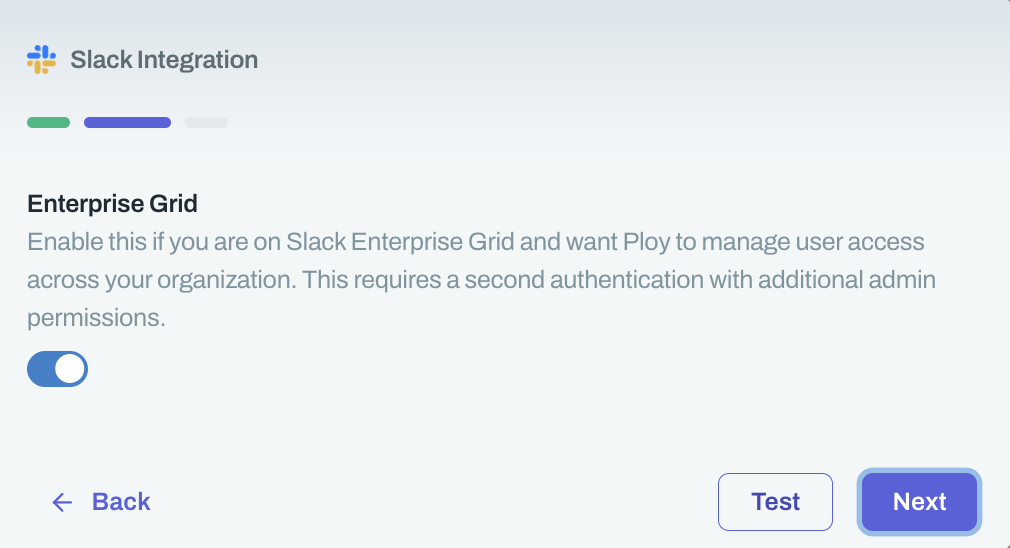The image size is (1010, 548).
Task: Continue with the Next button
Action: coord(919,502)
